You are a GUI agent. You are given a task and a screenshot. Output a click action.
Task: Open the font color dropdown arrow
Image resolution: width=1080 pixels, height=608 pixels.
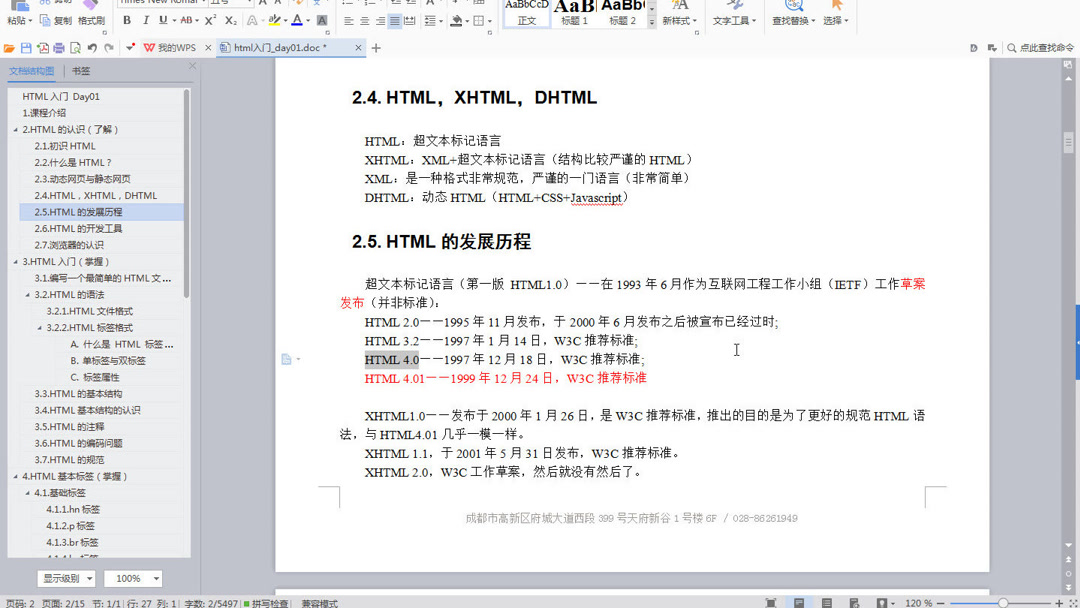(x=307, y=20)
